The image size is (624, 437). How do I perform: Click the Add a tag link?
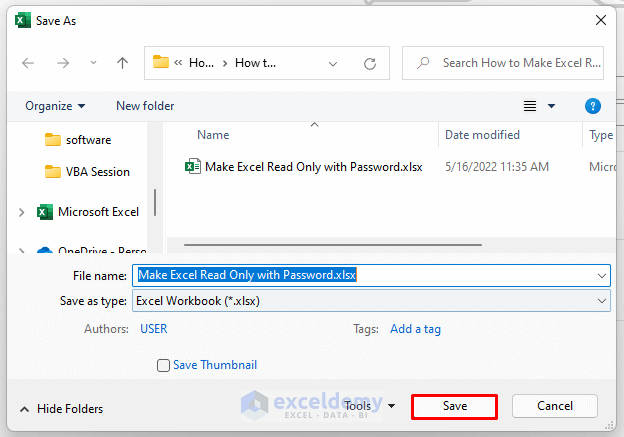click(x=415, y=329)
